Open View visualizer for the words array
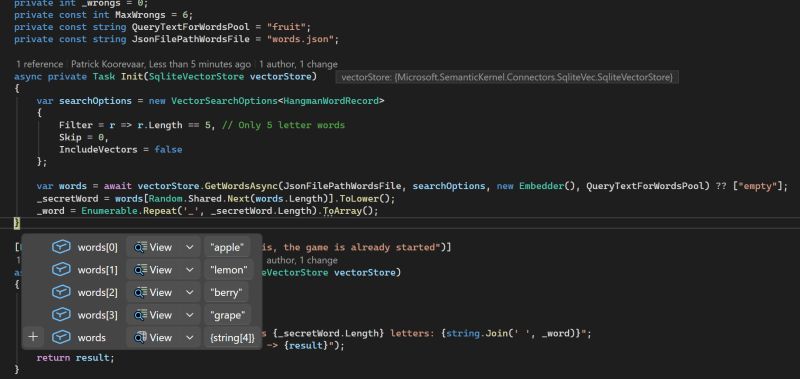Image resolution: width=800 pixels, height=379 pixels. click(x=153, y=337)
